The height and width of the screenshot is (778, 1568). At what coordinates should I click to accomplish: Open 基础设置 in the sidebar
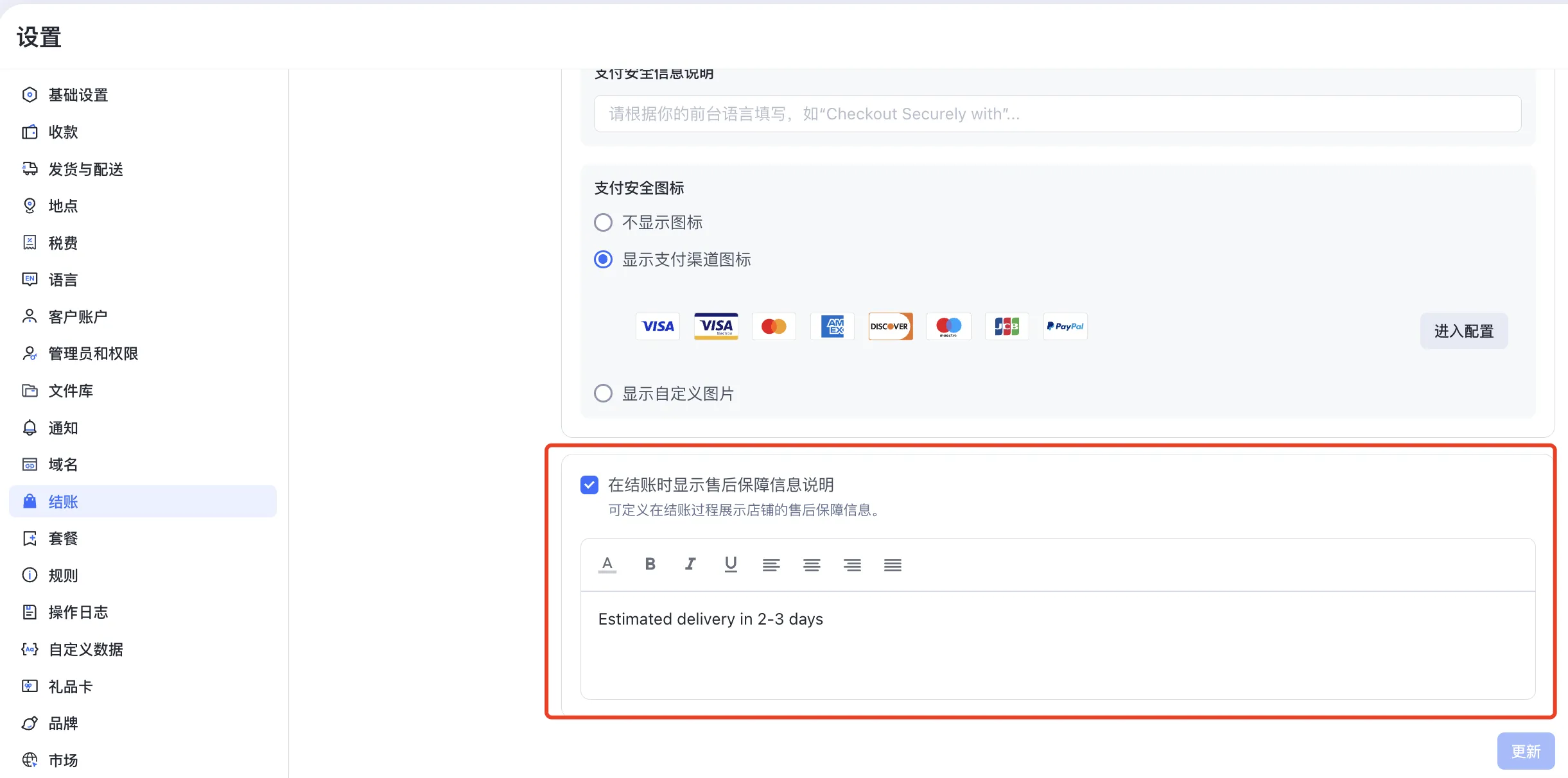pyautogui.click(x=78, y=95)
